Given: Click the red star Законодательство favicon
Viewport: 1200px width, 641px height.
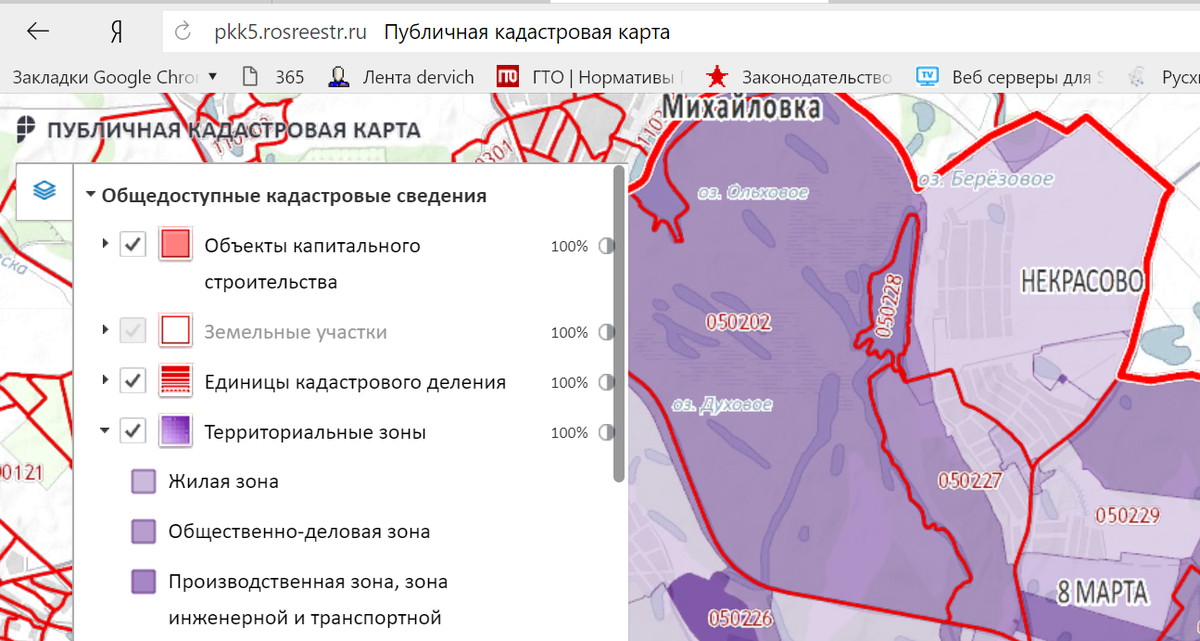Looking at the screenshot, I should tap(716, 77).
